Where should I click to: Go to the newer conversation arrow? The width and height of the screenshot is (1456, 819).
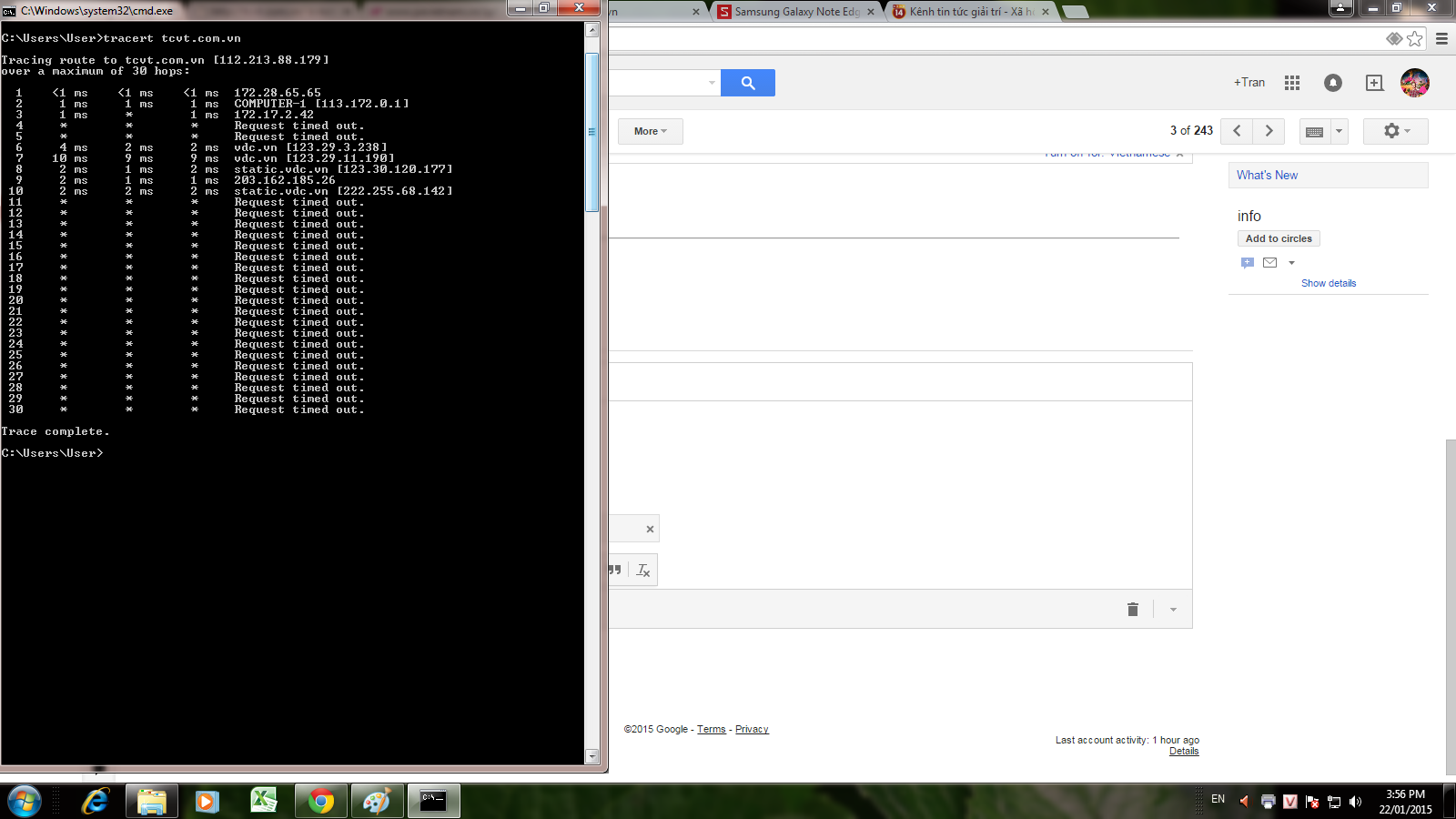(x=1237, y=131)
